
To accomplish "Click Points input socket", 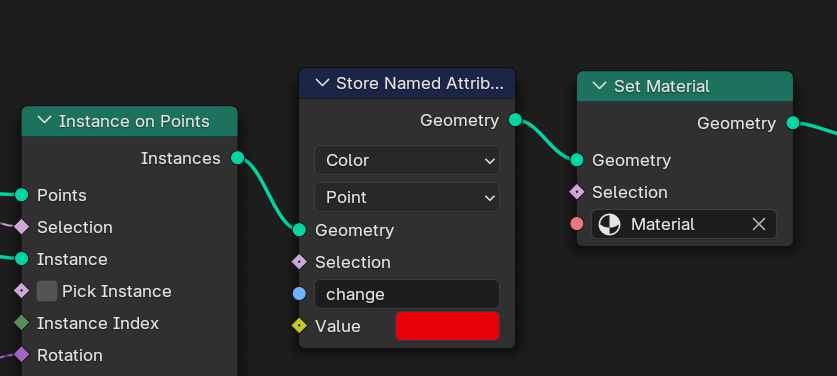I will click(x=21, y=195).
